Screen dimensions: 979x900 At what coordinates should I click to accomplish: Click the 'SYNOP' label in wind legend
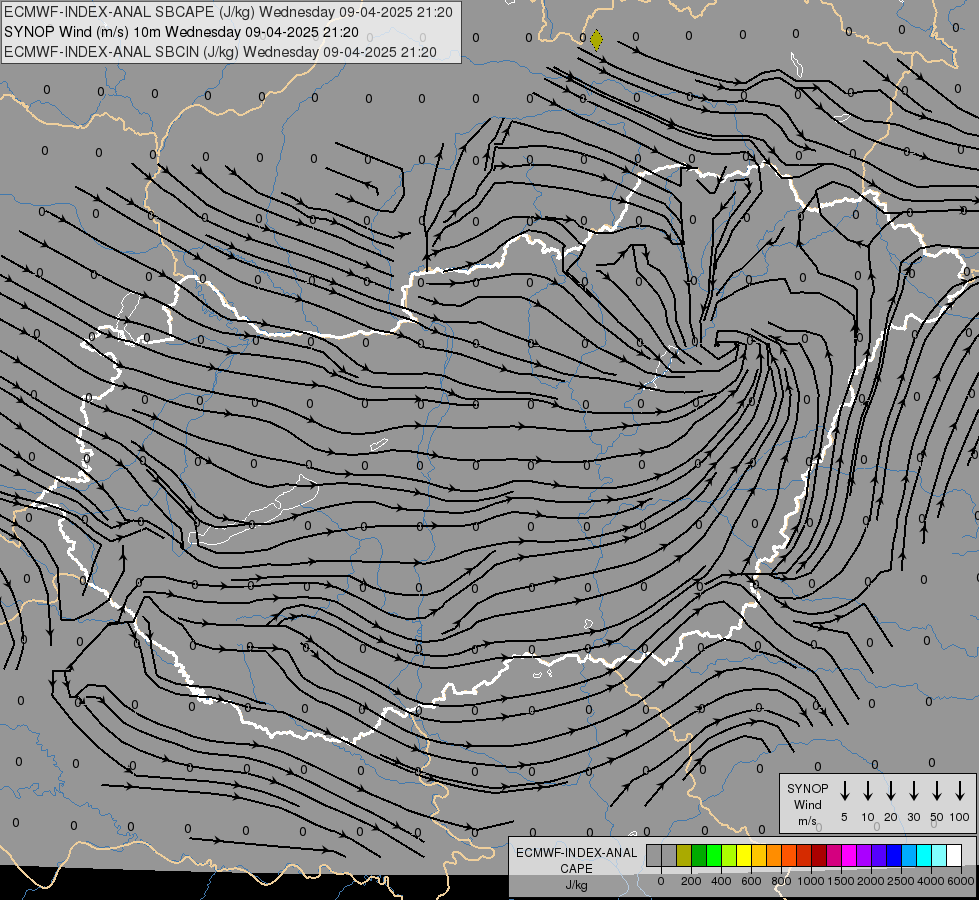(x=807, y=788)
